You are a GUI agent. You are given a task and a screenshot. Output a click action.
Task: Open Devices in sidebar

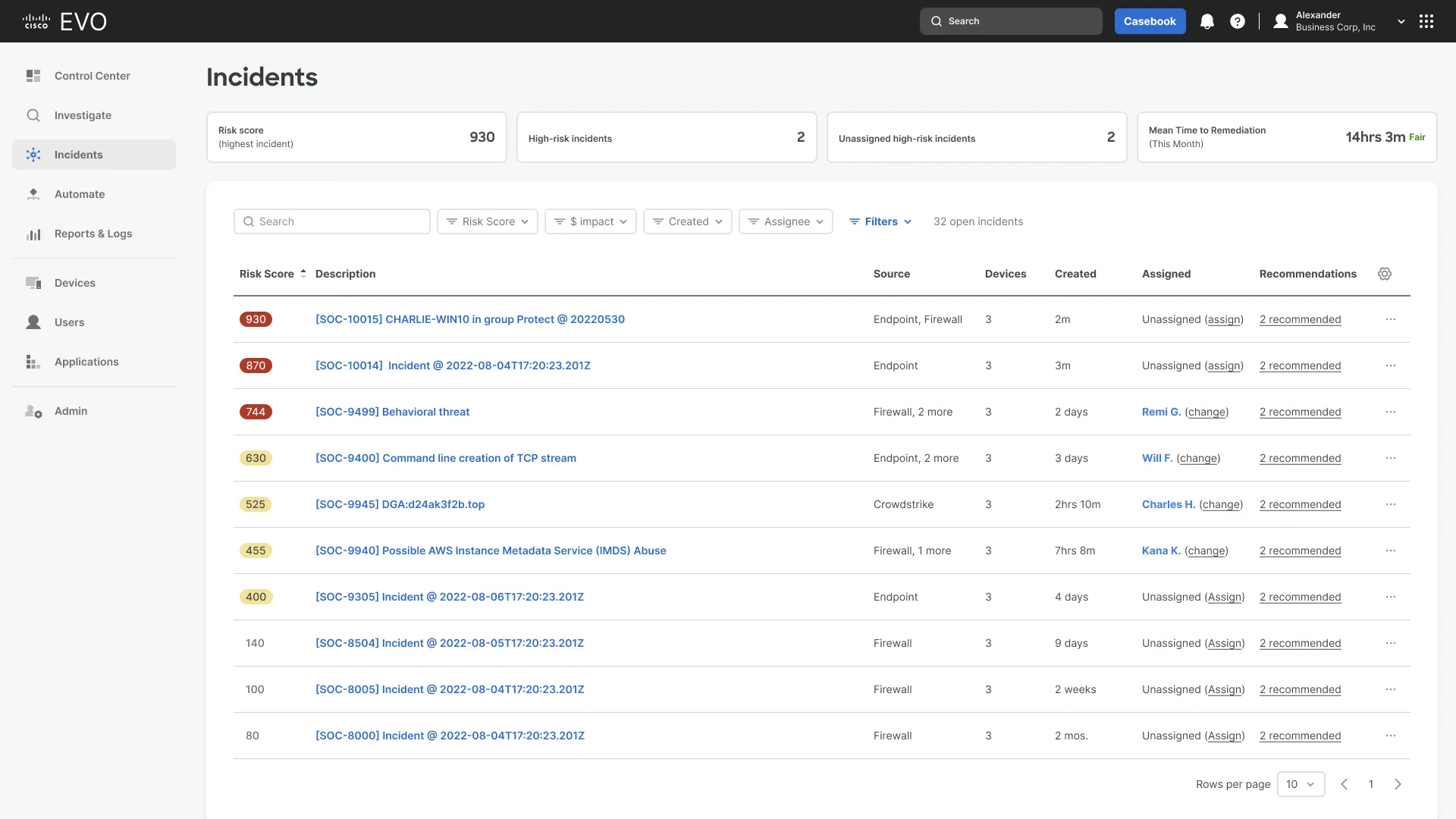[x=94, y=283]
